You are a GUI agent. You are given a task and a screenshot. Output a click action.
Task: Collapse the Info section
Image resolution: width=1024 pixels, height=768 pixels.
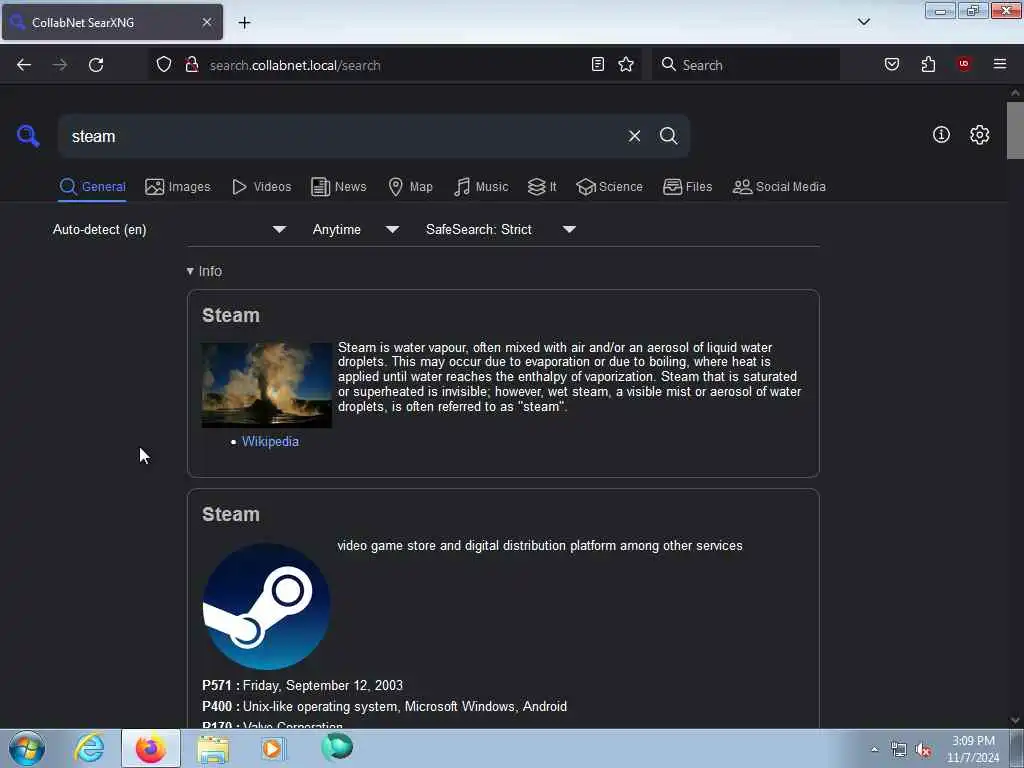pos(204,271)
